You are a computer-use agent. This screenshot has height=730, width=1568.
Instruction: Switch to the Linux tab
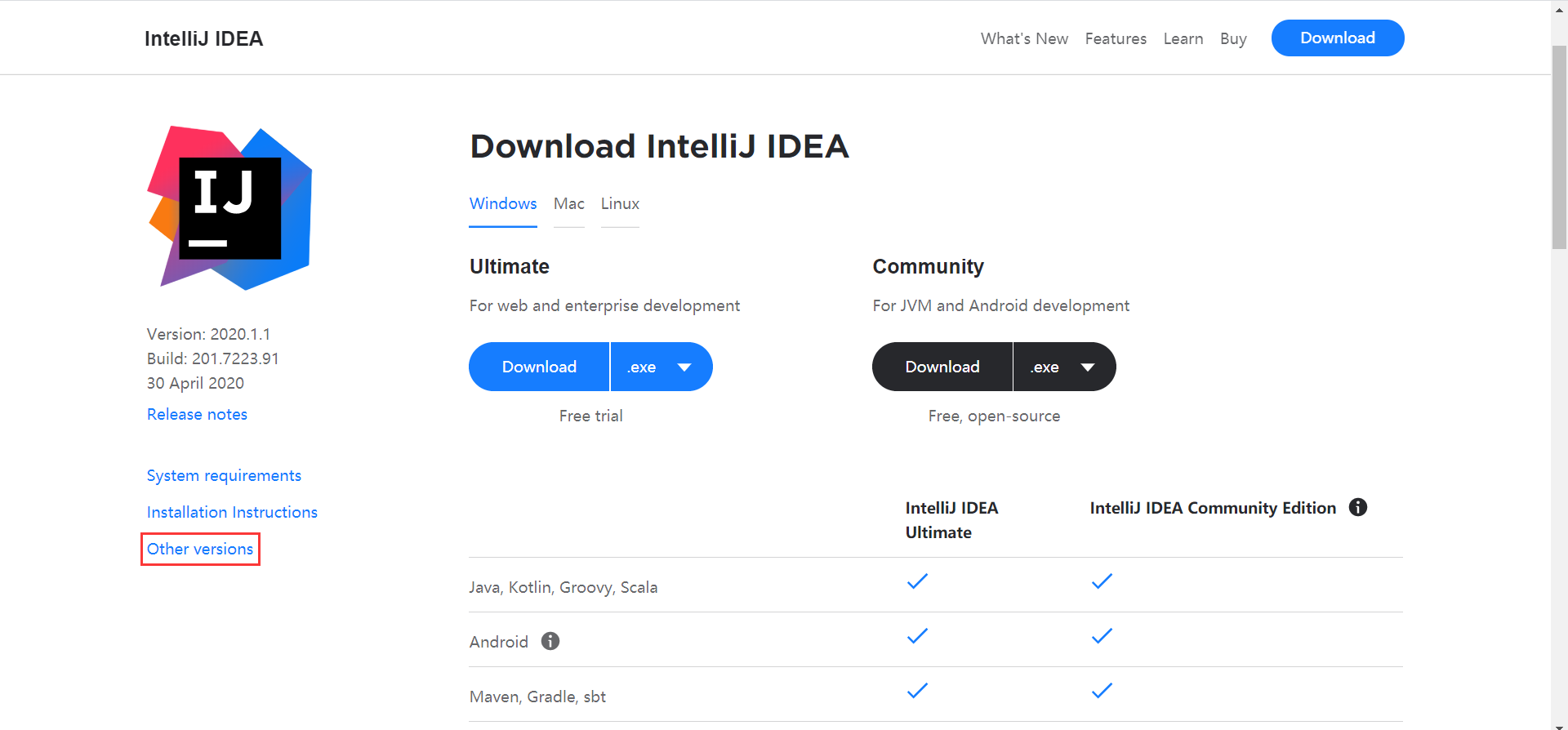[x=620, y=203]
